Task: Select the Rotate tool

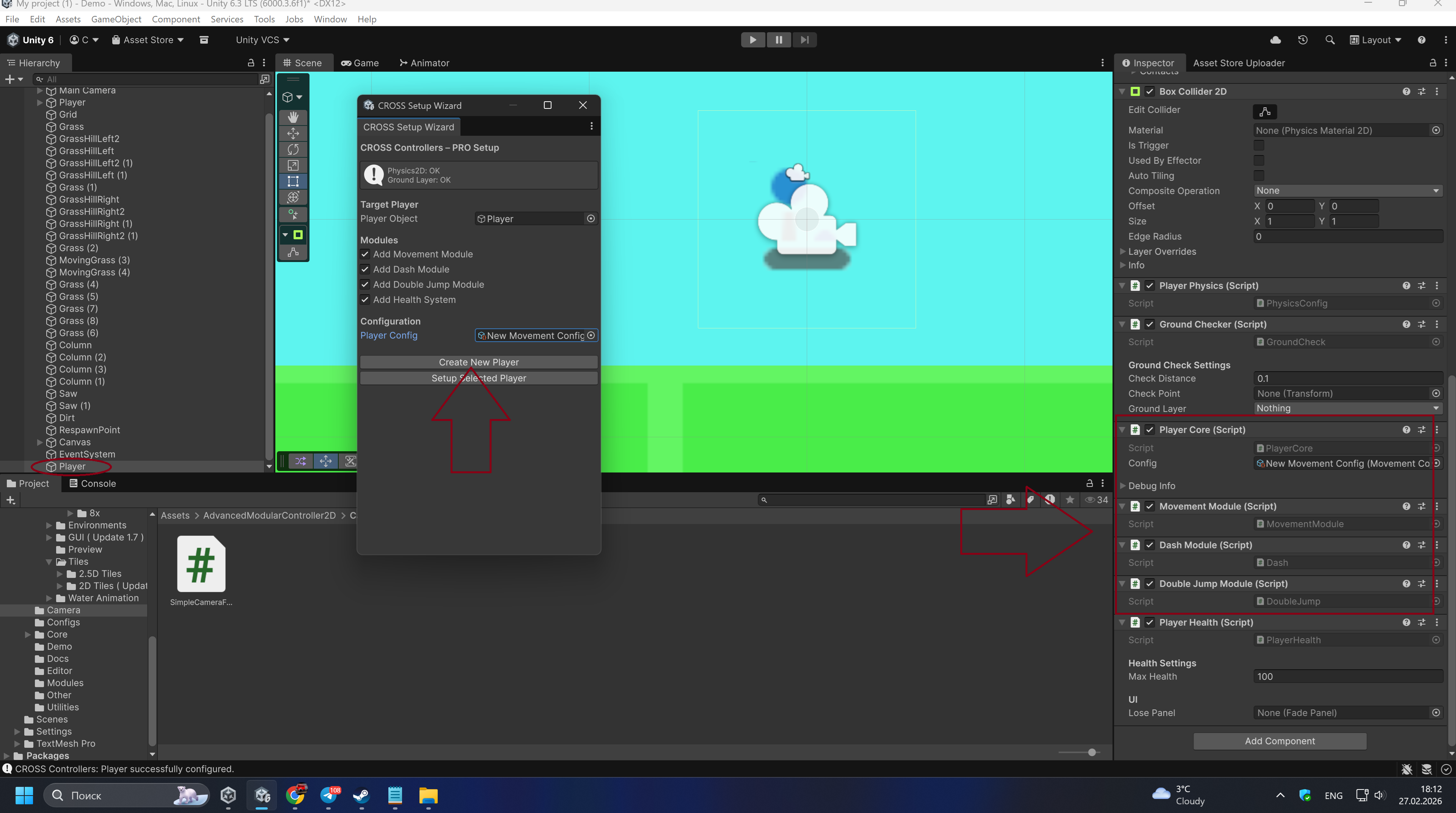Action: pyautogui.click(x=293, y=149)
